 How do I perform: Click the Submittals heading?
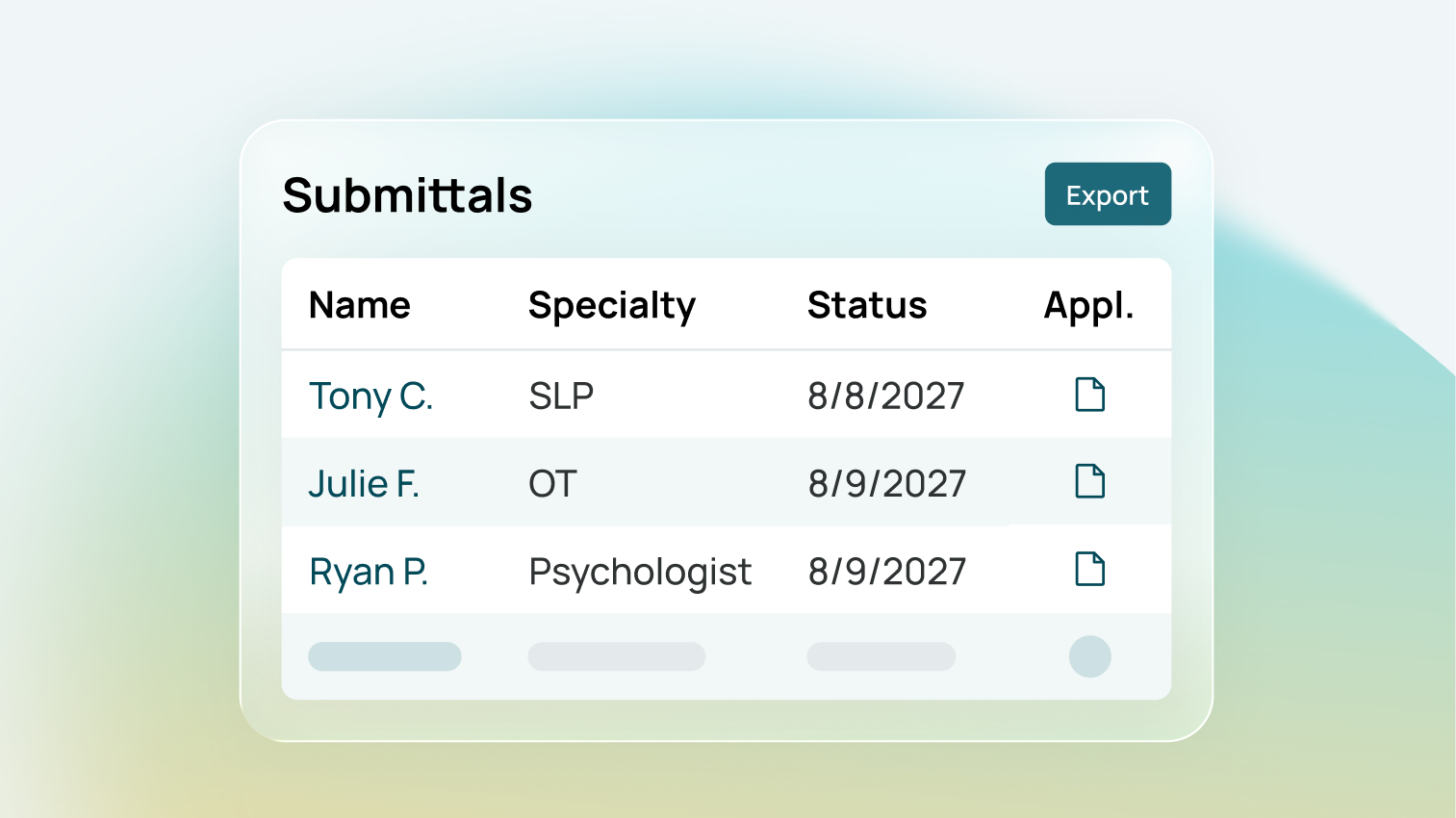407,195
